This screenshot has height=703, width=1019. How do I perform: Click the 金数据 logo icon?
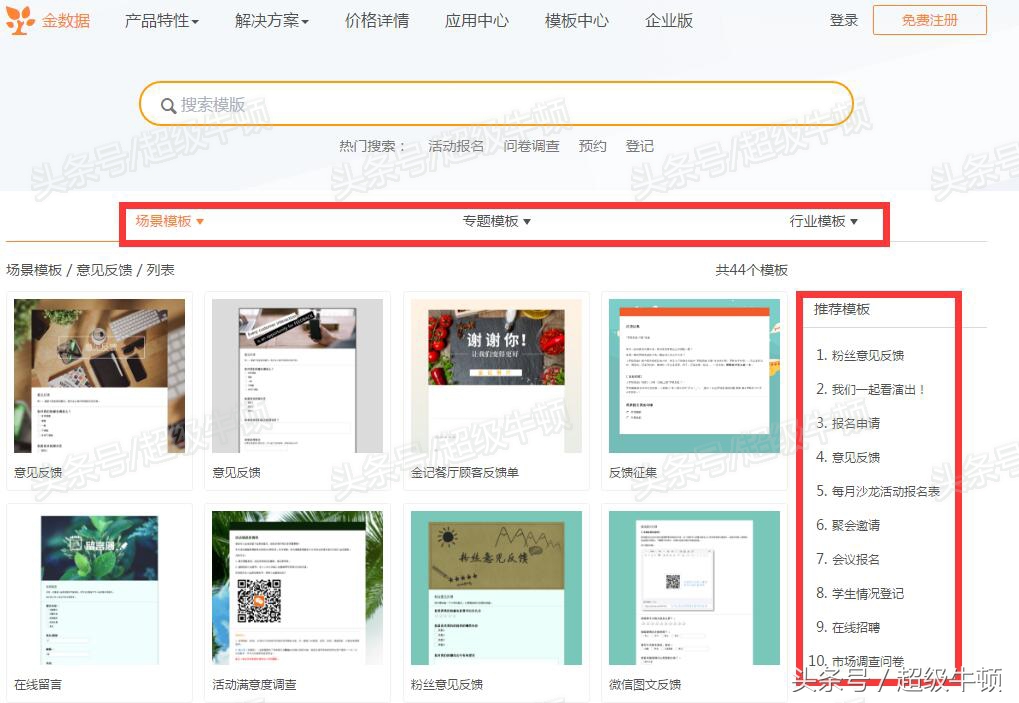(x=20, y=18)
